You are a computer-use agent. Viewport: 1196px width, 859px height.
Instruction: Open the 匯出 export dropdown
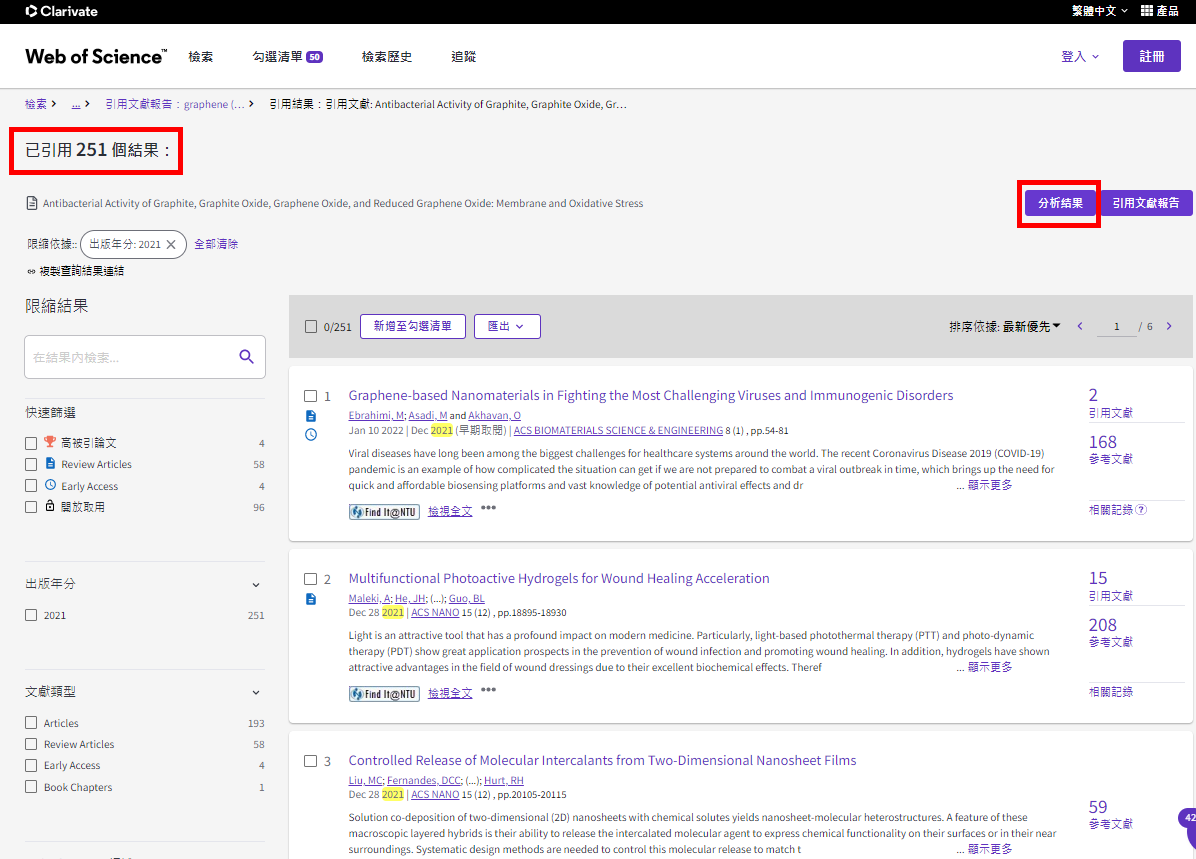coord(507,327)
